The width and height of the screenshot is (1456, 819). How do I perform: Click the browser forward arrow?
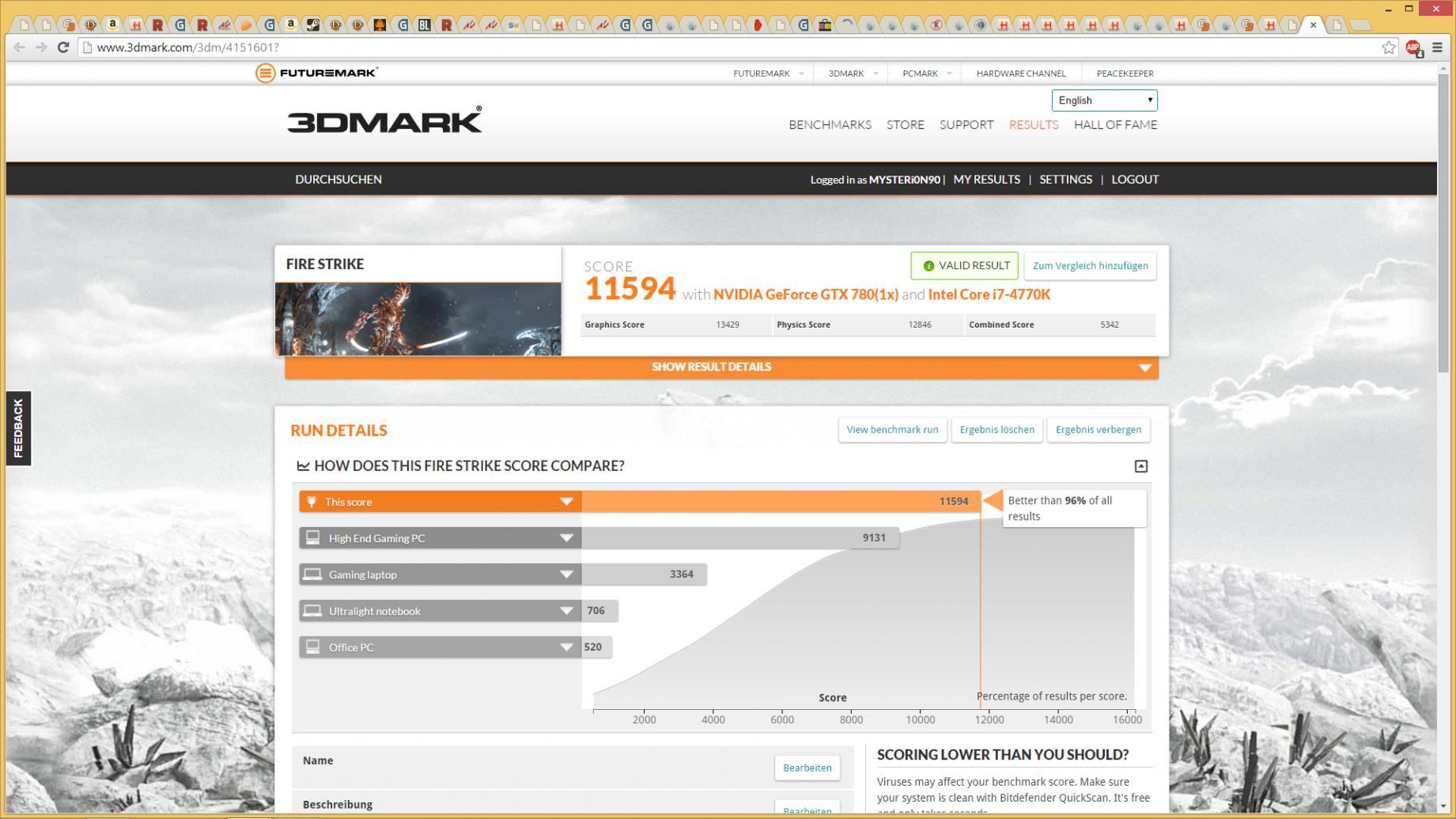pos(41,47)
